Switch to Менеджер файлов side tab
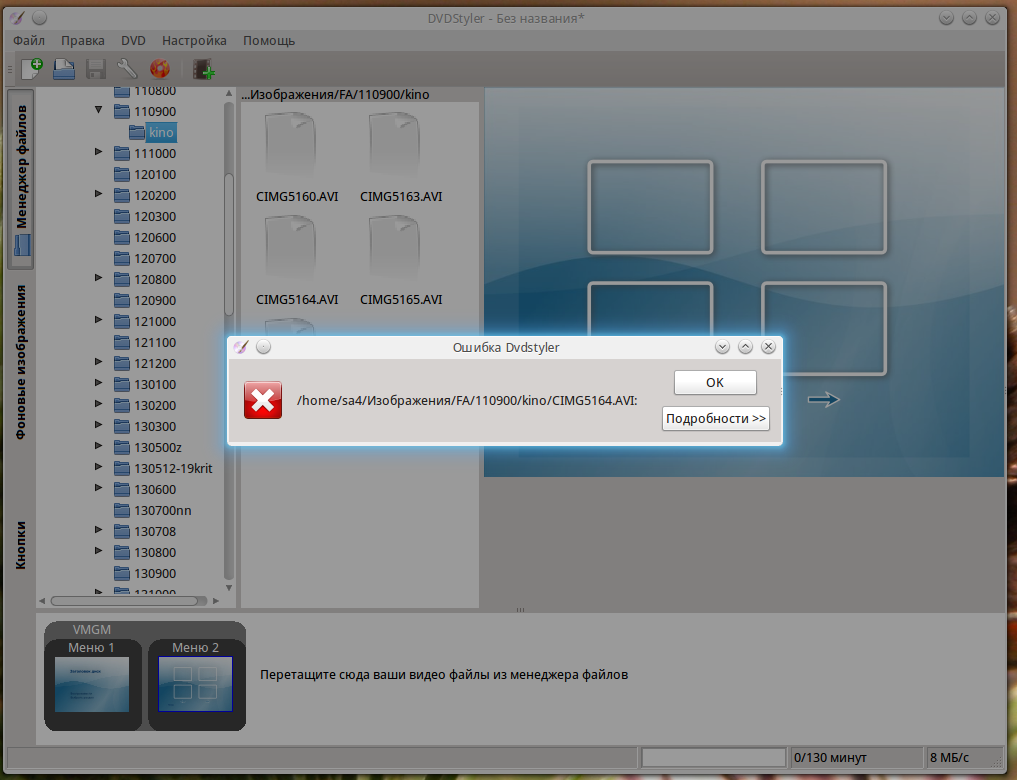The image size is (1017, 780). (21, 179)
